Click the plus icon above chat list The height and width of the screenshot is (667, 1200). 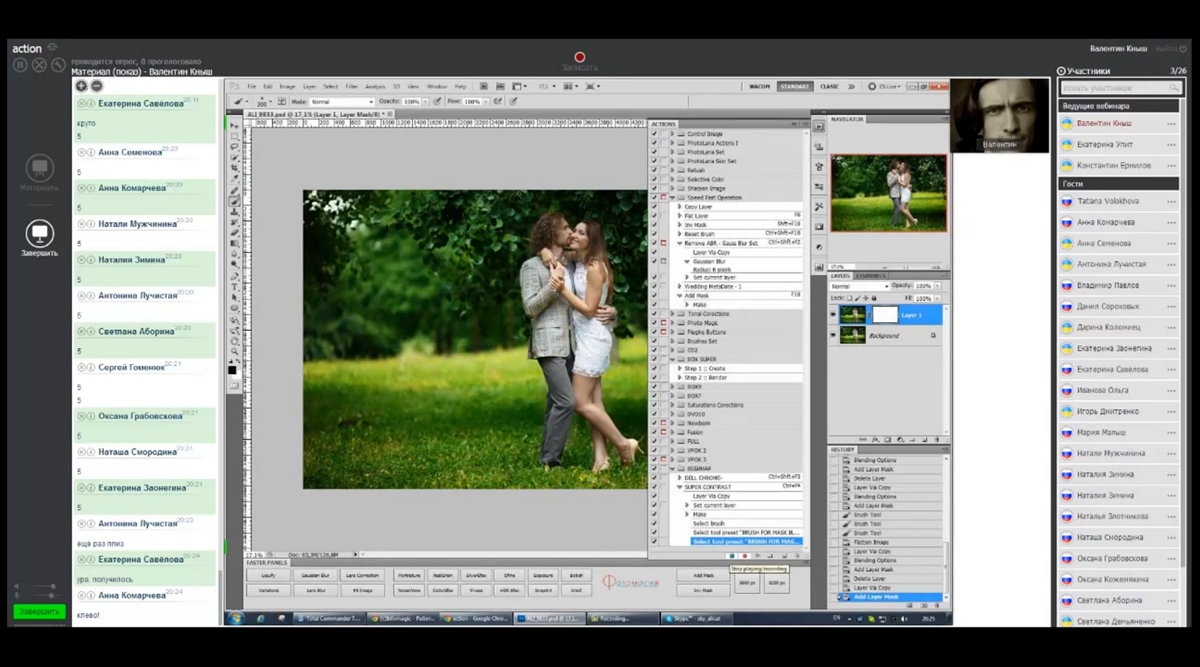coord(82,86)
